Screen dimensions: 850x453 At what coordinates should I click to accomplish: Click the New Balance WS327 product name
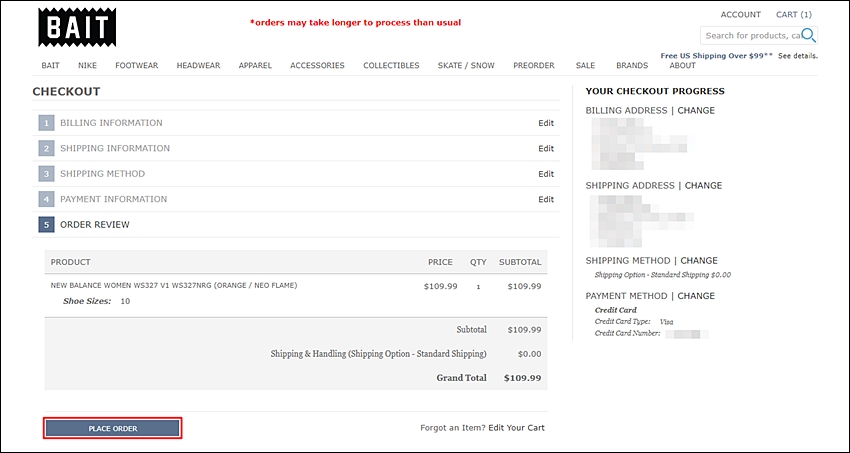click(x=174, y=285)
